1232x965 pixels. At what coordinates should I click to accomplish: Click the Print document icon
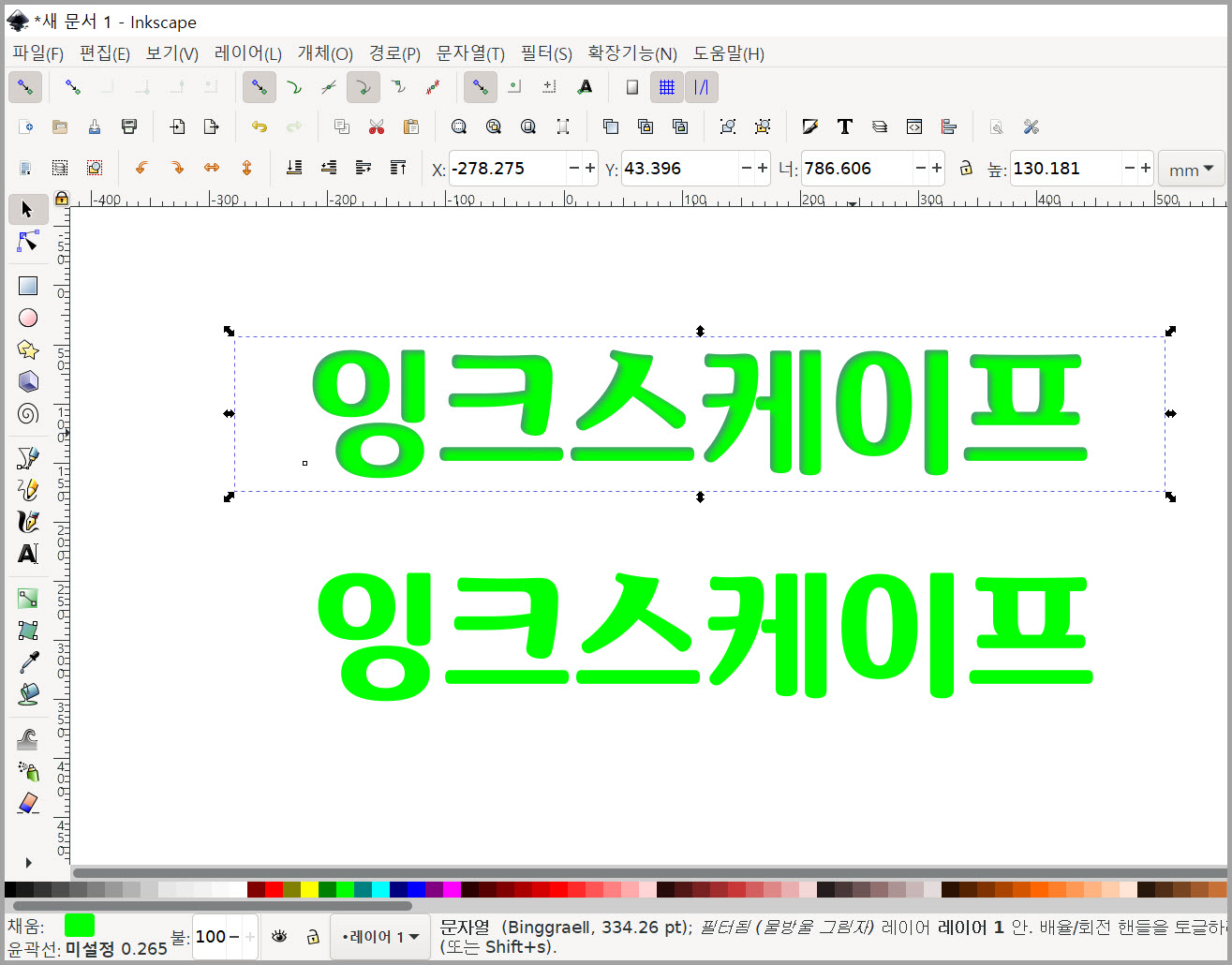[129, 126]
